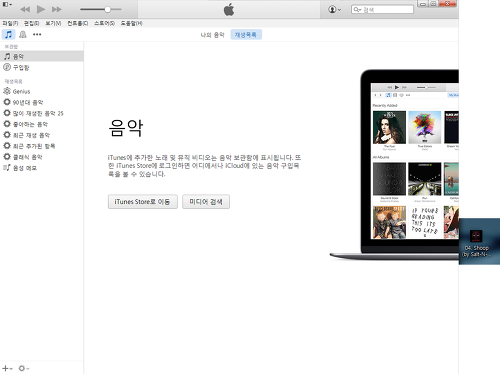Click the add playlist plus button

tap(7, 368)
